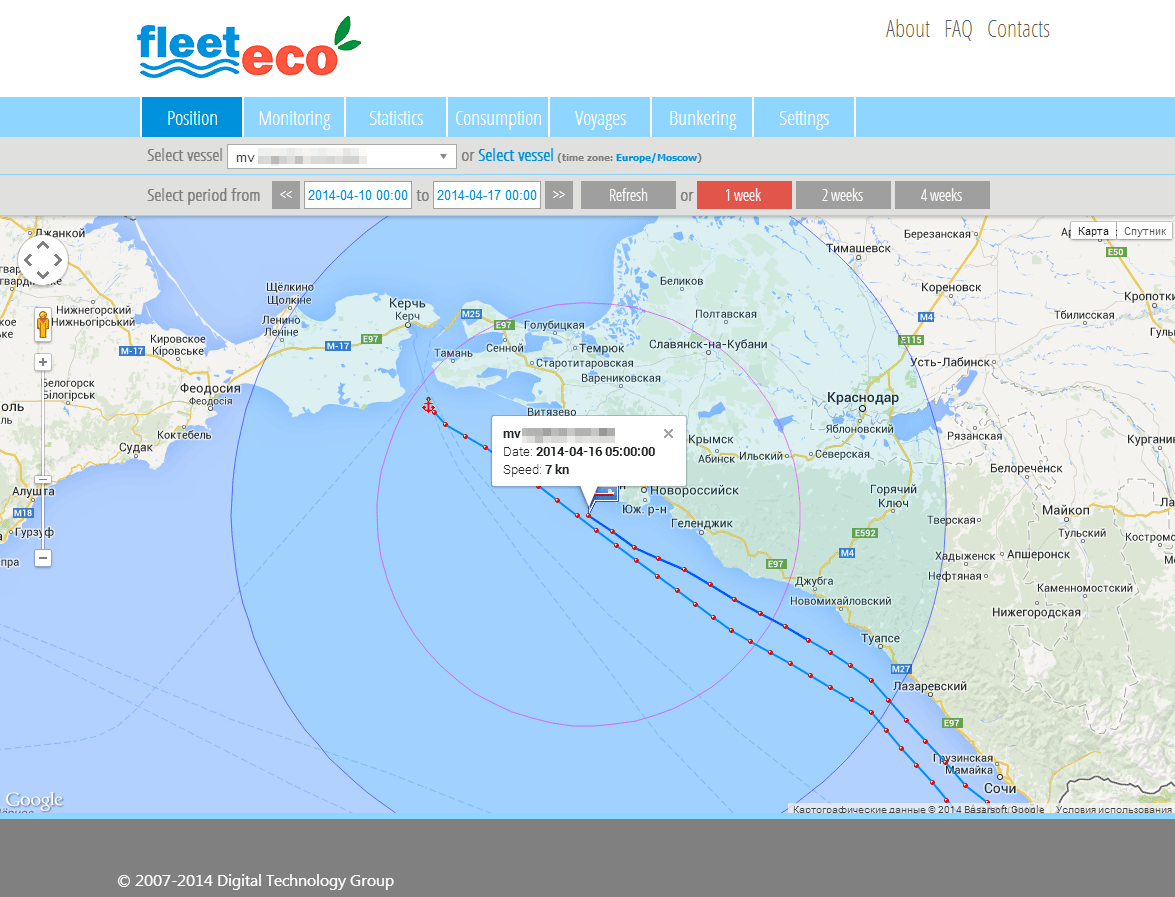Click the popup date '2014-04-16 05:00:00'
The image size is (1175, 897).
596,452
